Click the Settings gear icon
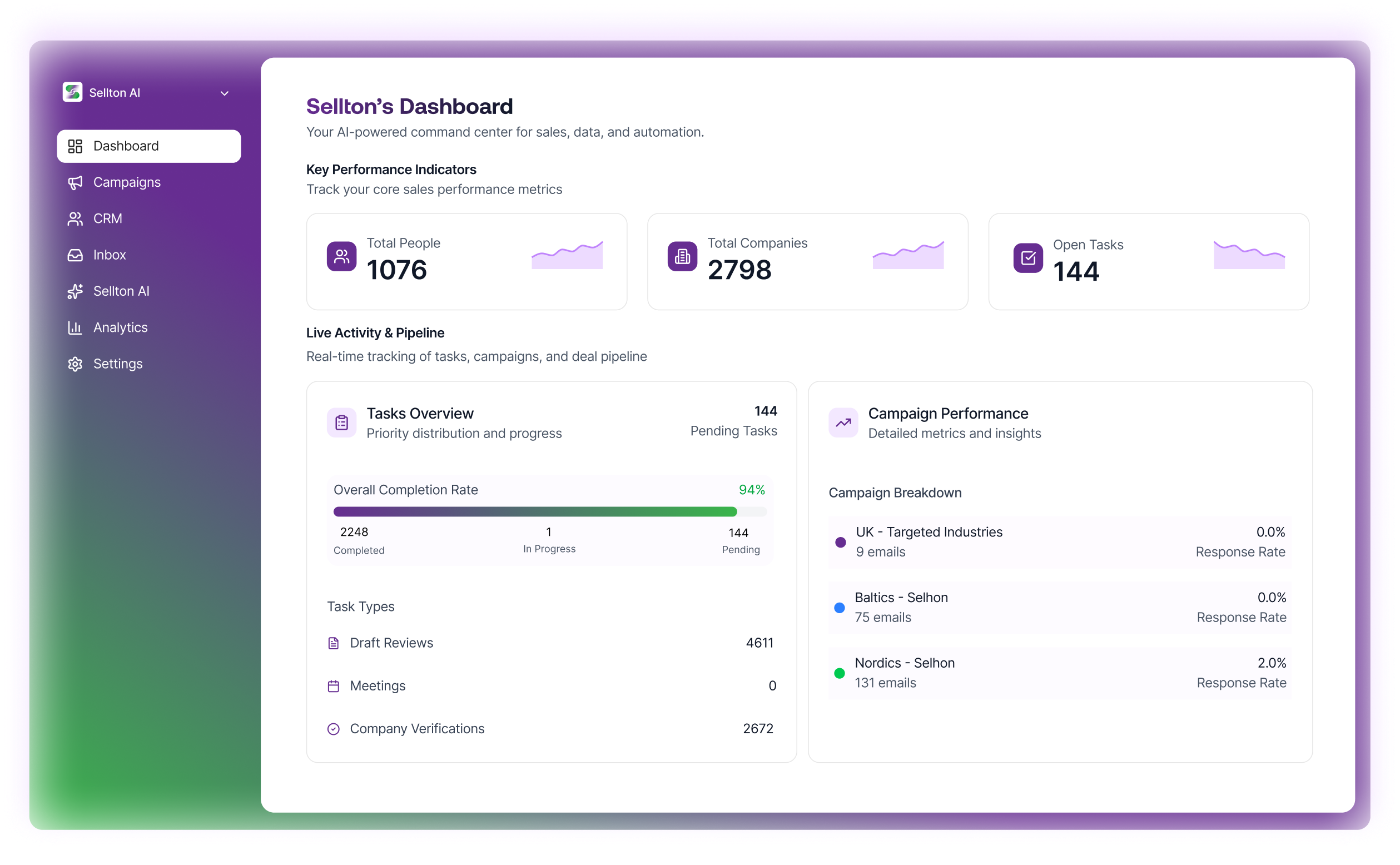1400x865 pixels. click(x=76, y=364)
